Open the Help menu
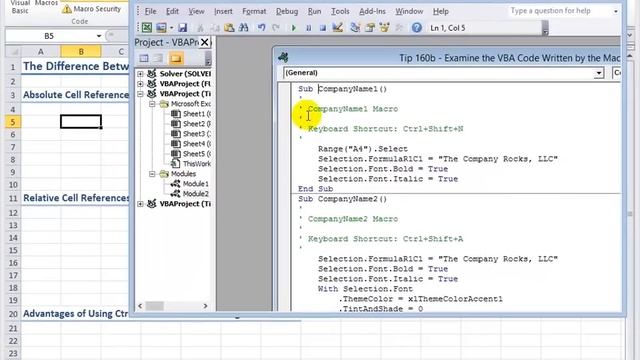This screenshot has height=360, width=640. tap(440, 11)
